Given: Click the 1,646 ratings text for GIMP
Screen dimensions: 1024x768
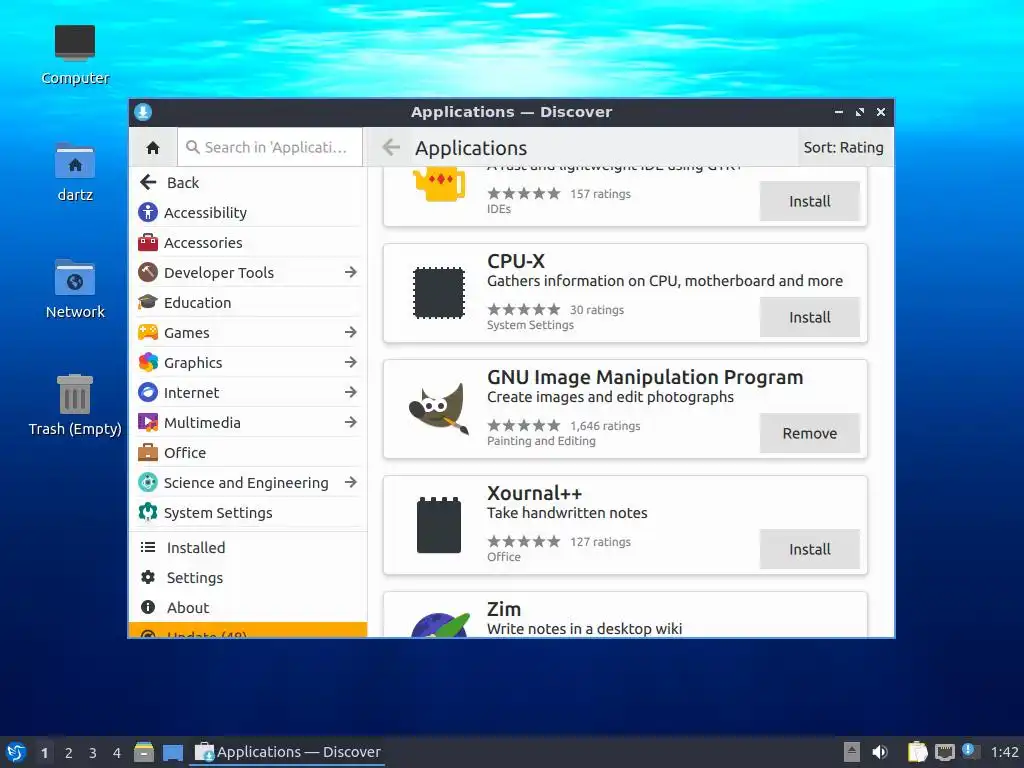Looking at the screenshot, I should [605, 426].
